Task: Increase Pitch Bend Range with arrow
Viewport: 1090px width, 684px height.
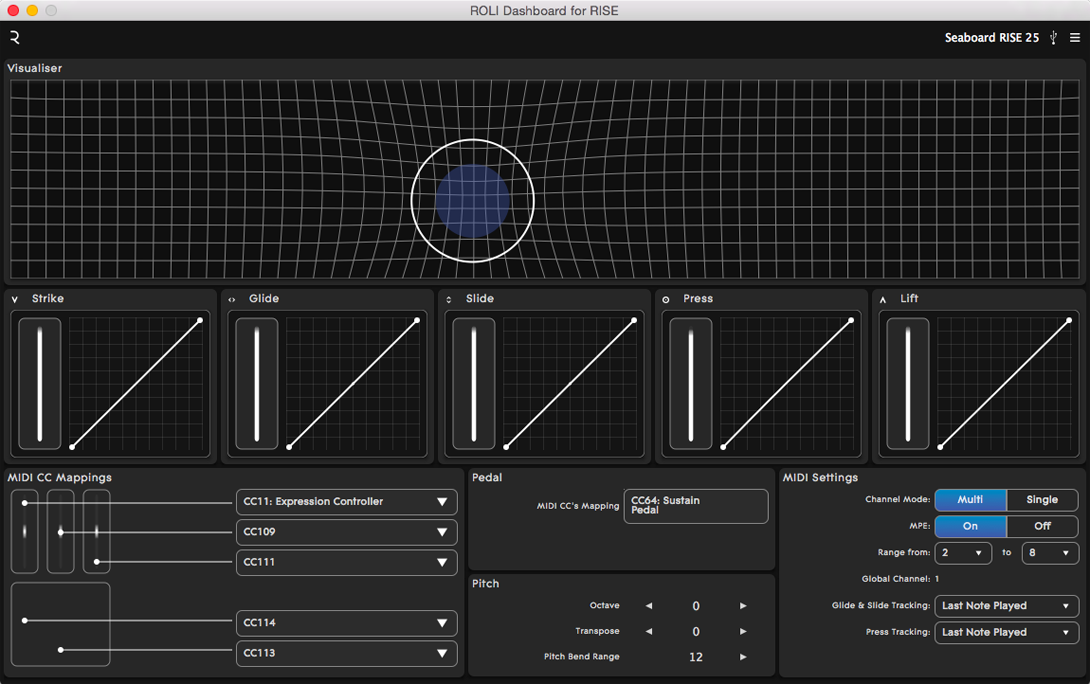Action: (743, 657)
